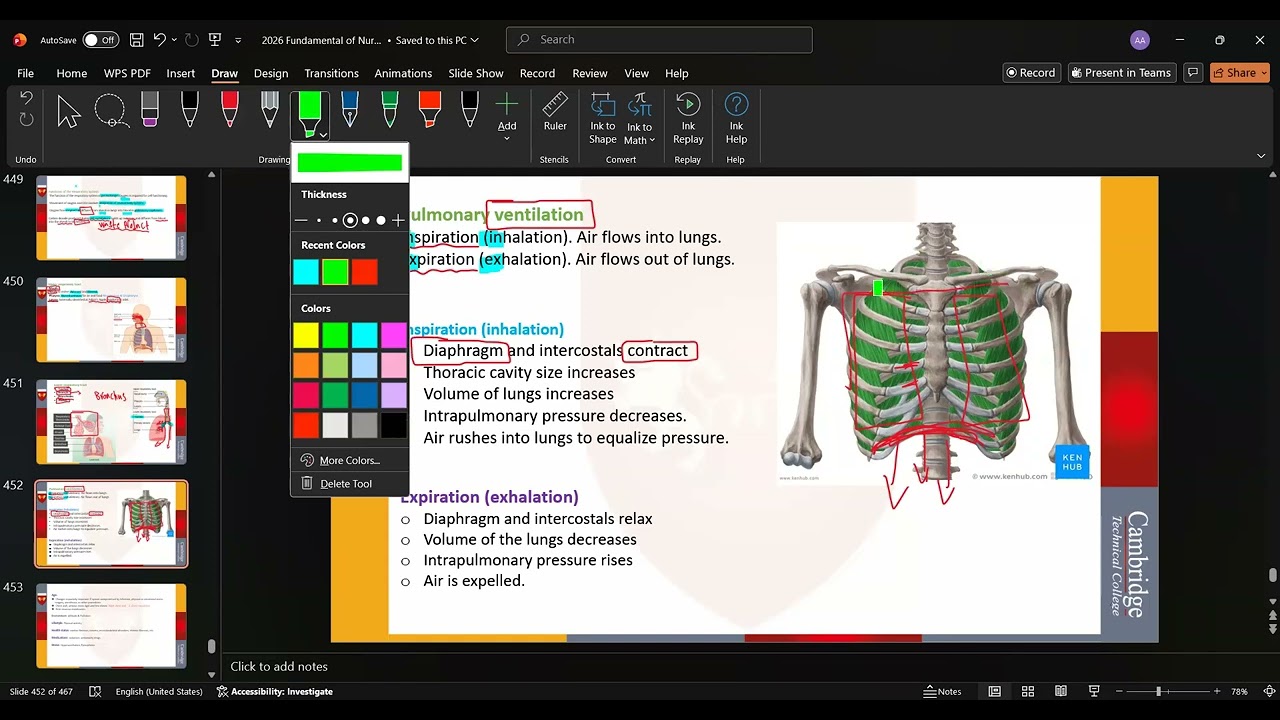
Task: Collapse the ribbon chevron
Action: [1261, 156]
